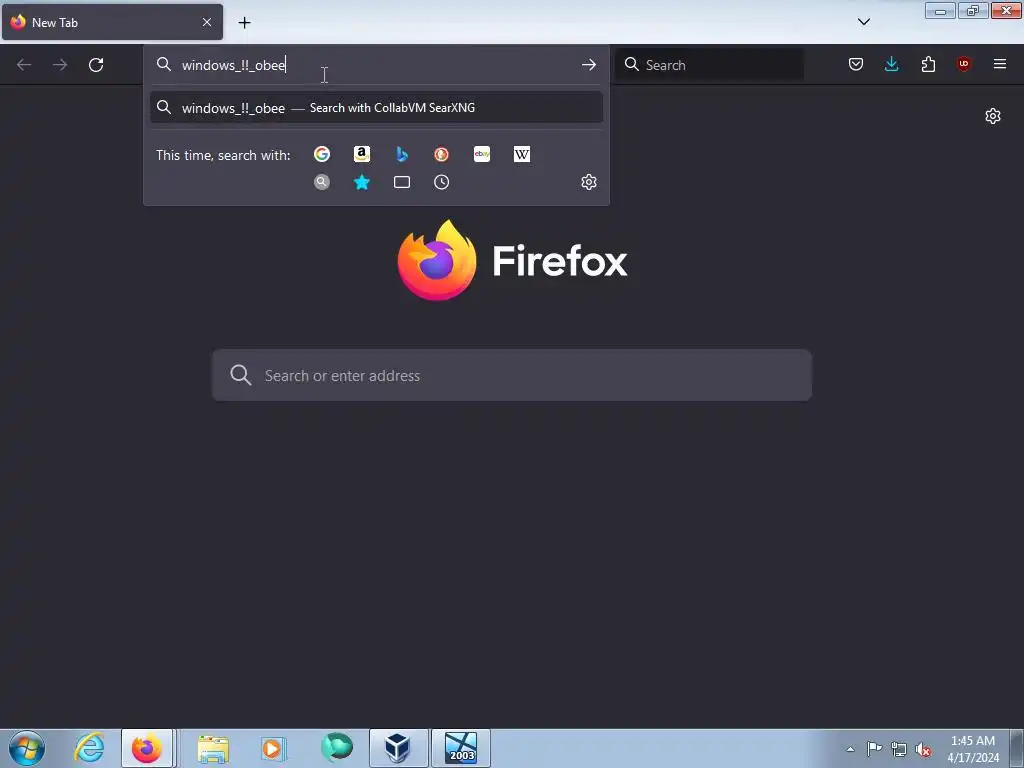Reload the current page
This screenshot has width=1024, height=768.
pos(96,65)
